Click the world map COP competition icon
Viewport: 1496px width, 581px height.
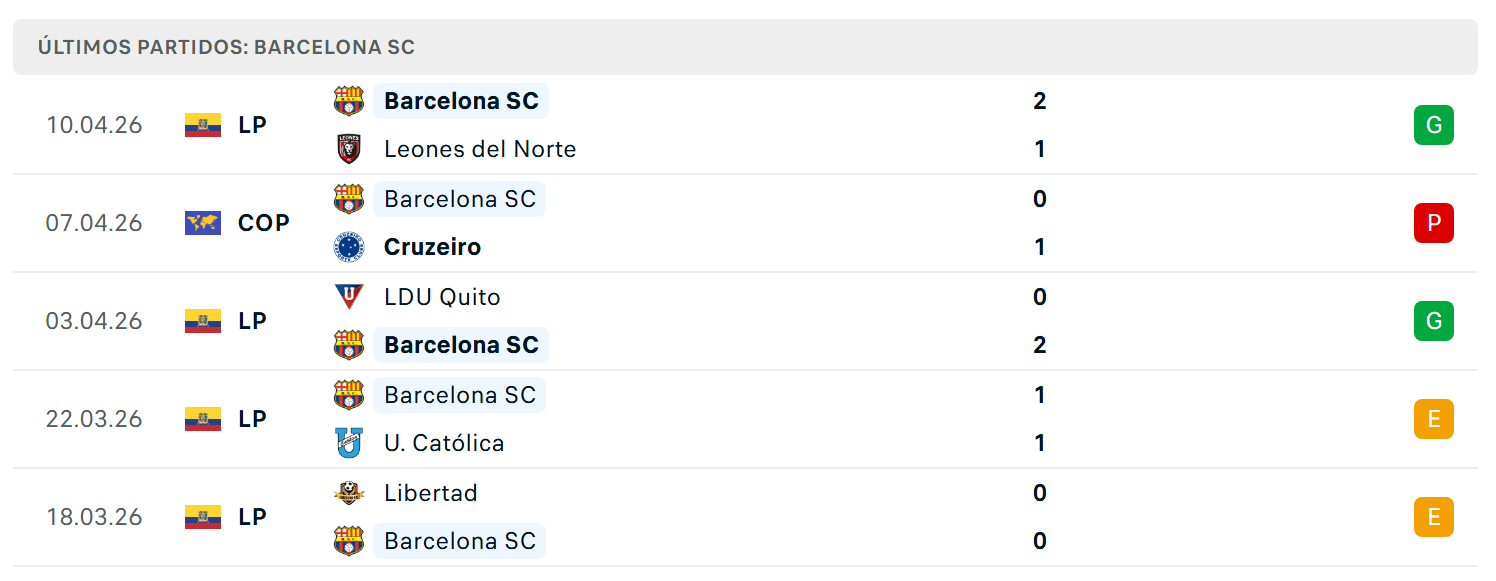pyautogui.click(x=203, y=223)
